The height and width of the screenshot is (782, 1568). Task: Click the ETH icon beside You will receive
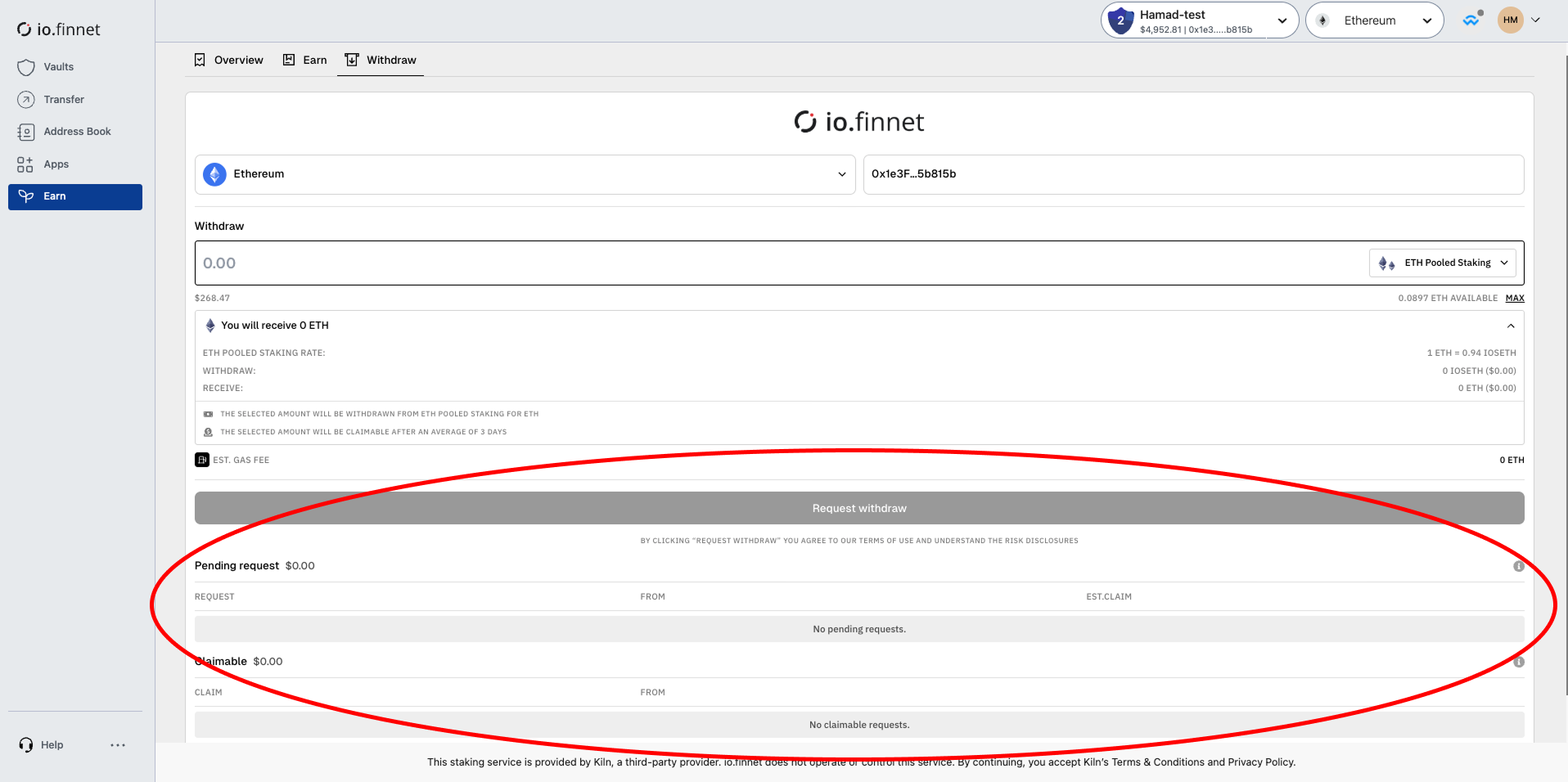pos(210,326)
